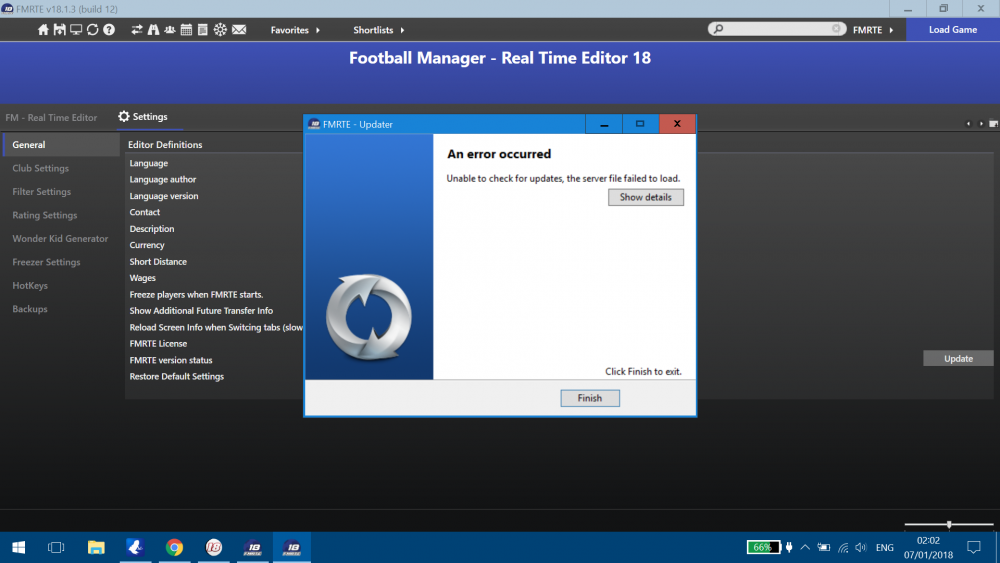The height and width of the screenshot is (563, 1000).
Task: Expand the Favorites dropdown menu
Action: [x=295, y=30]
